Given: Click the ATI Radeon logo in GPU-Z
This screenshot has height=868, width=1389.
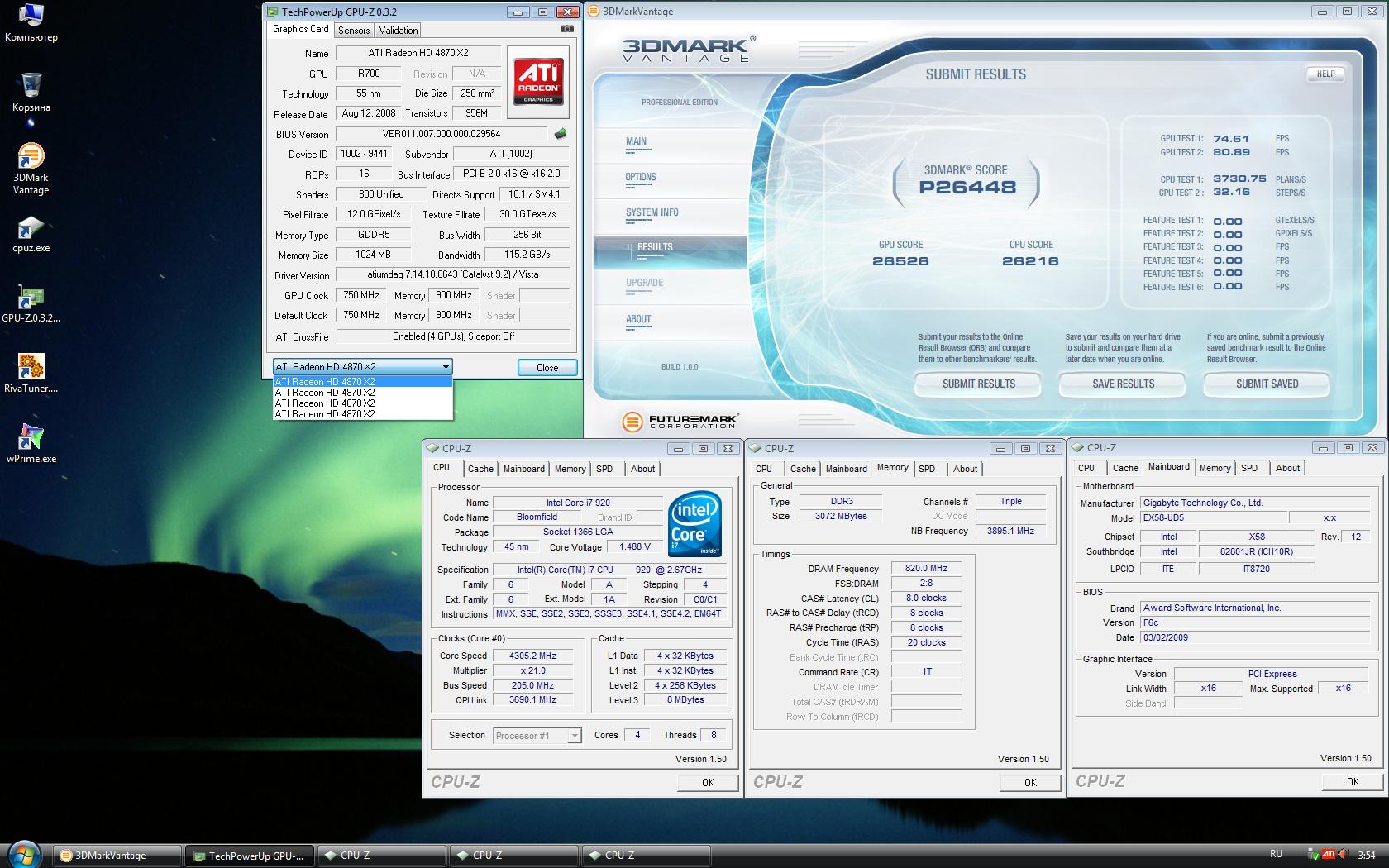Looking at the screenshot, I should click(x=538, y=80).
